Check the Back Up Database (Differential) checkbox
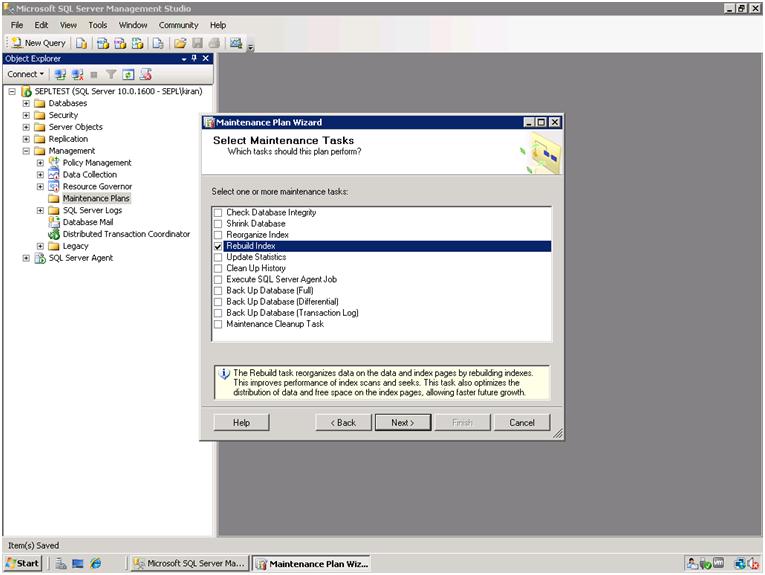Screen dimensions: 765x575 [218, 302]
